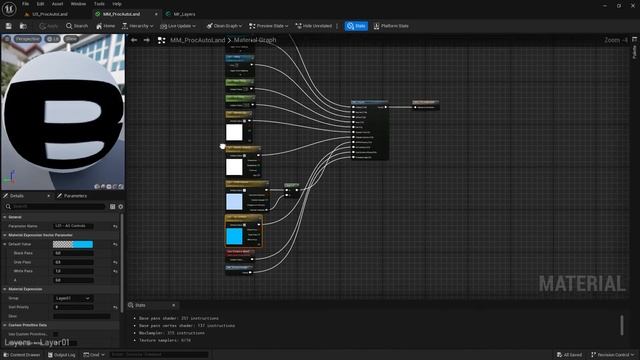This screenshot has height=360, width=640.
Task: Click the Browse to asset icon
Action: click(x=23, y=26)
